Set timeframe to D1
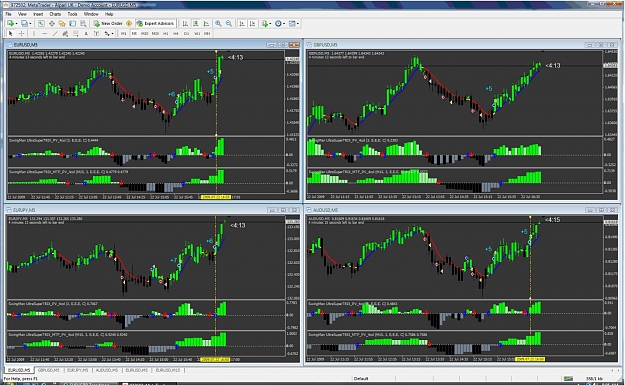 (186, 33)
